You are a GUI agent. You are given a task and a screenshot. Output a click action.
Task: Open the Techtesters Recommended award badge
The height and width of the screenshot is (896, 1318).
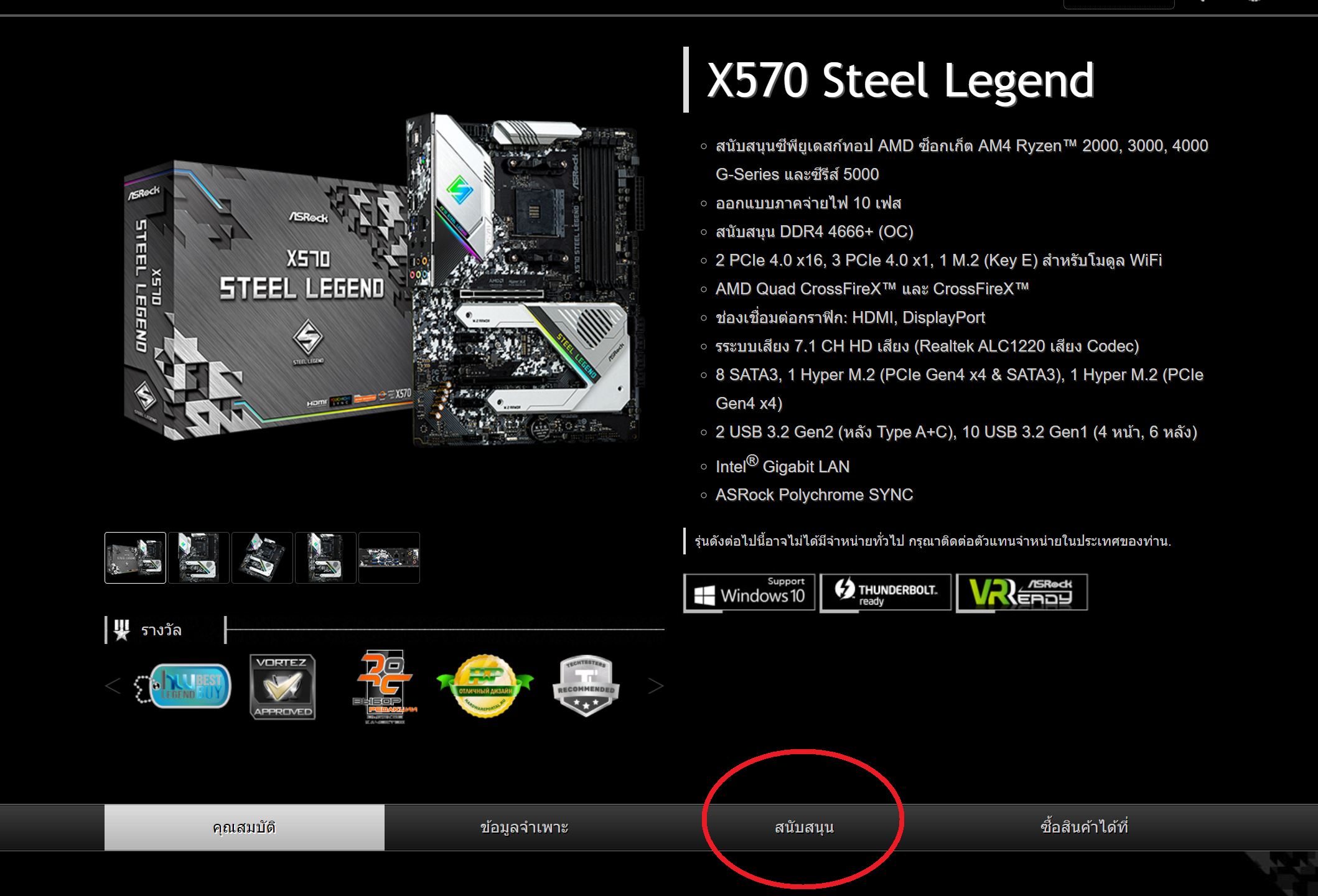tap(586, 686)
